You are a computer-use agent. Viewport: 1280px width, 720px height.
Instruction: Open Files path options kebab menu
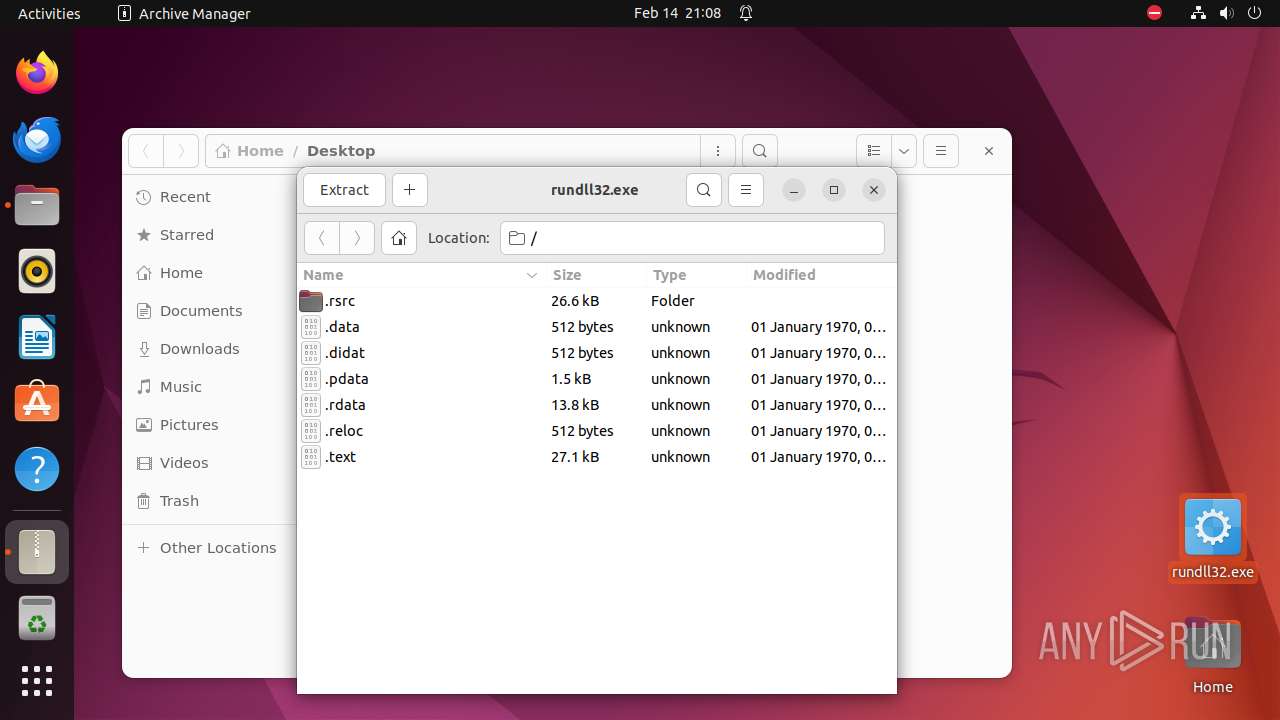click(718, 151)
